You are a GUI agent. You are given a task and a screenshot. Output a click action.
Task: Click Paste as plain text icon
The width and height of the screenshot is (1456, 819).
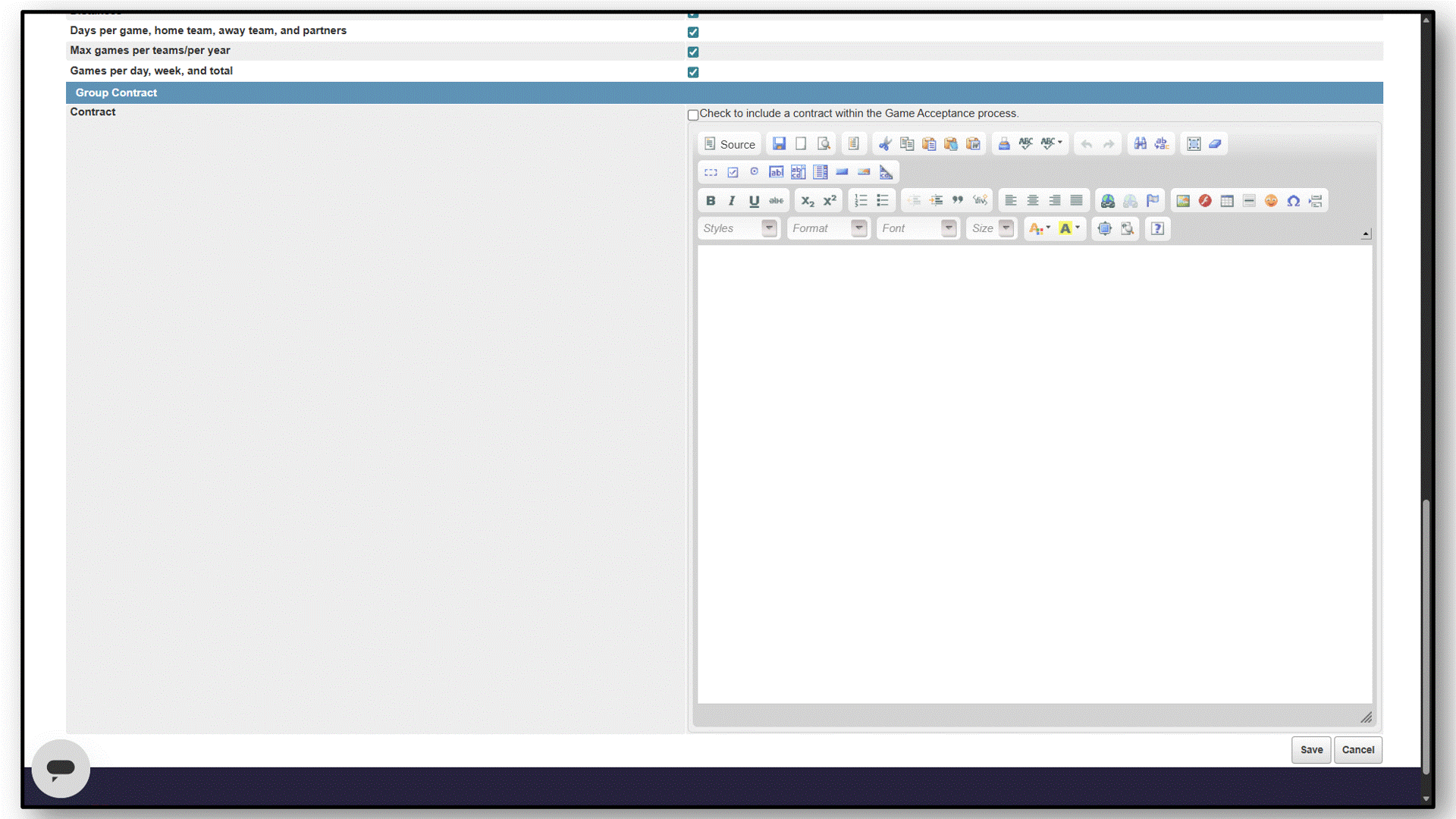(x=951, y=144)
